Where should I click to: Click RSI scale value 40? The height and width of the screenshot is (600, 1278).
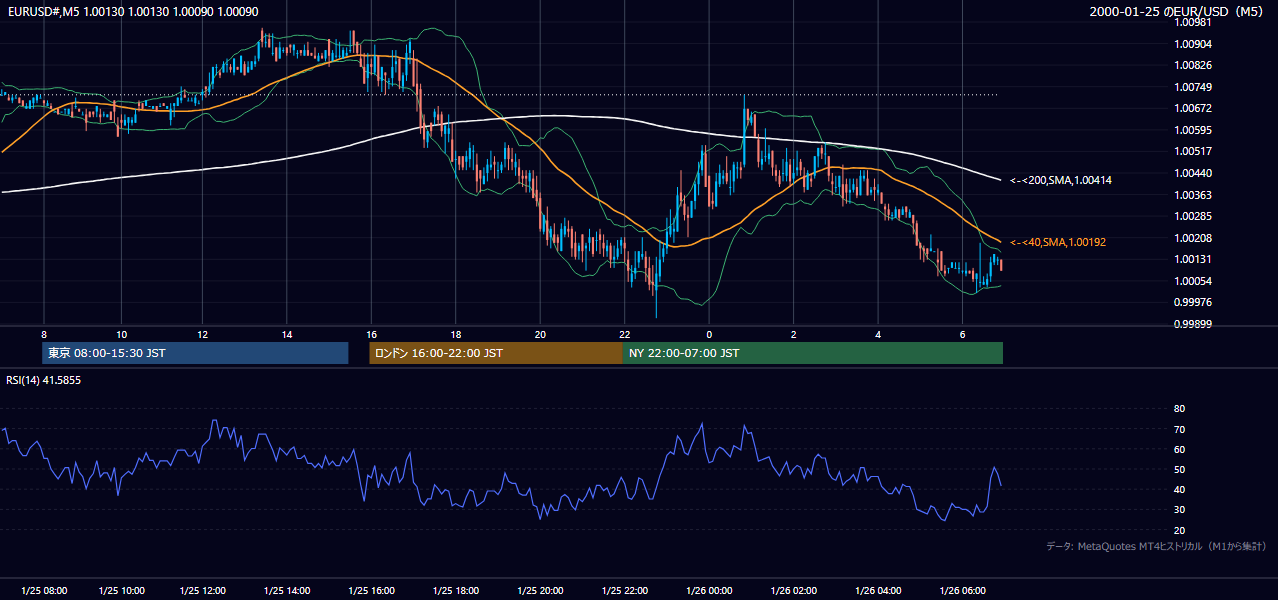(1179, 489)
